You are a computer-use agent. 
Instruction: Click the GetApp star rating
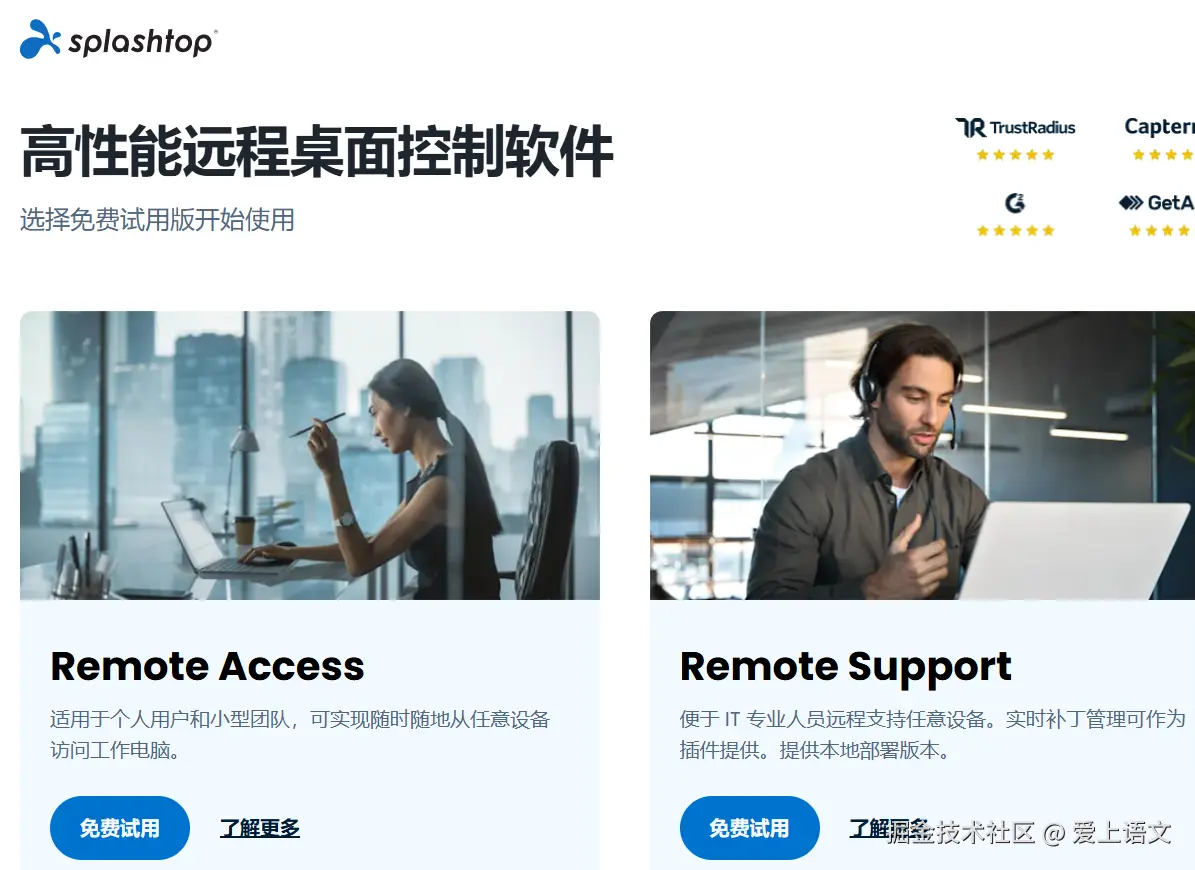click(1161, 231)
